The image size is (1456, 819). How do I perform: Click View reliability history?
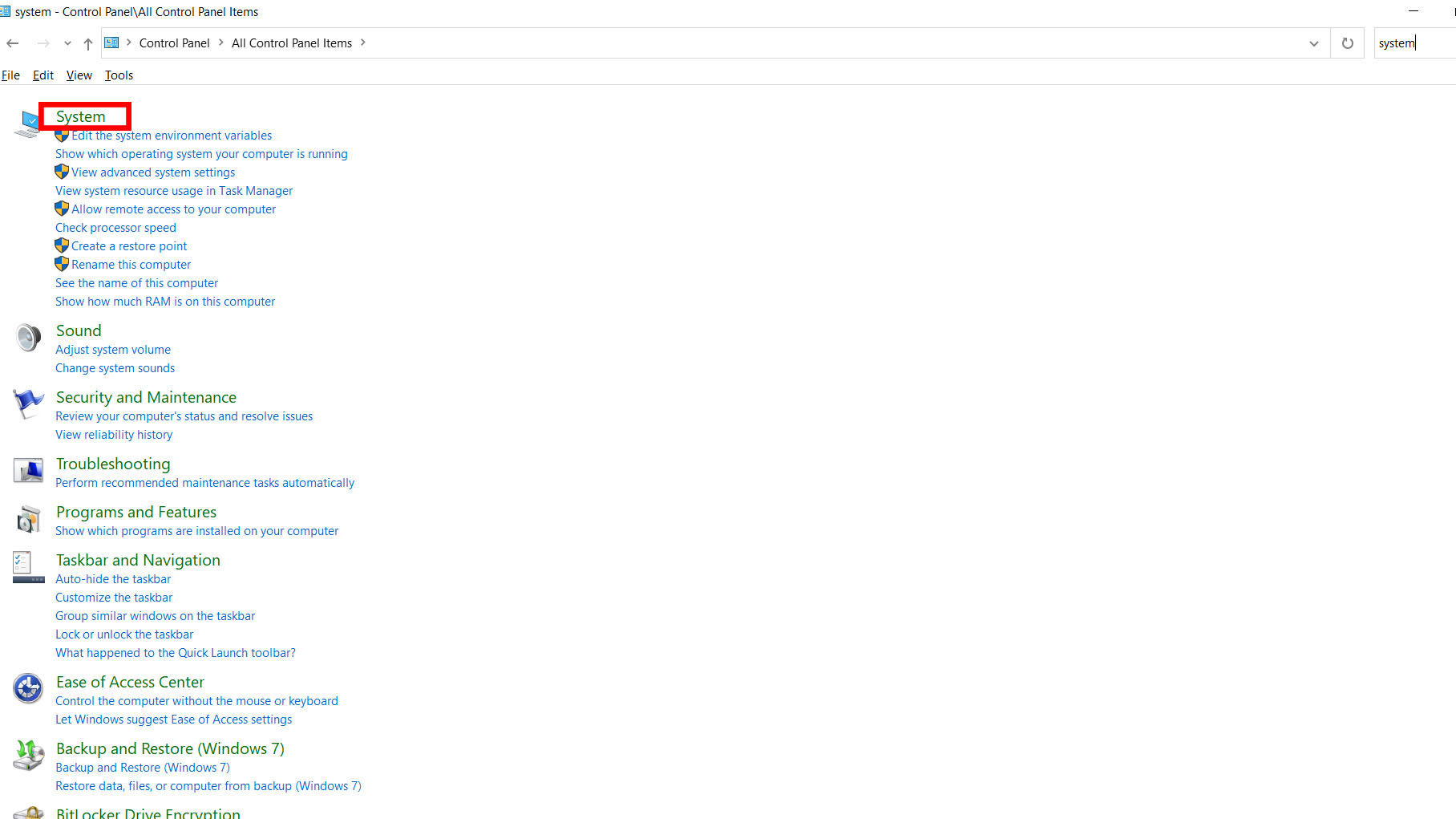point(114,435)
